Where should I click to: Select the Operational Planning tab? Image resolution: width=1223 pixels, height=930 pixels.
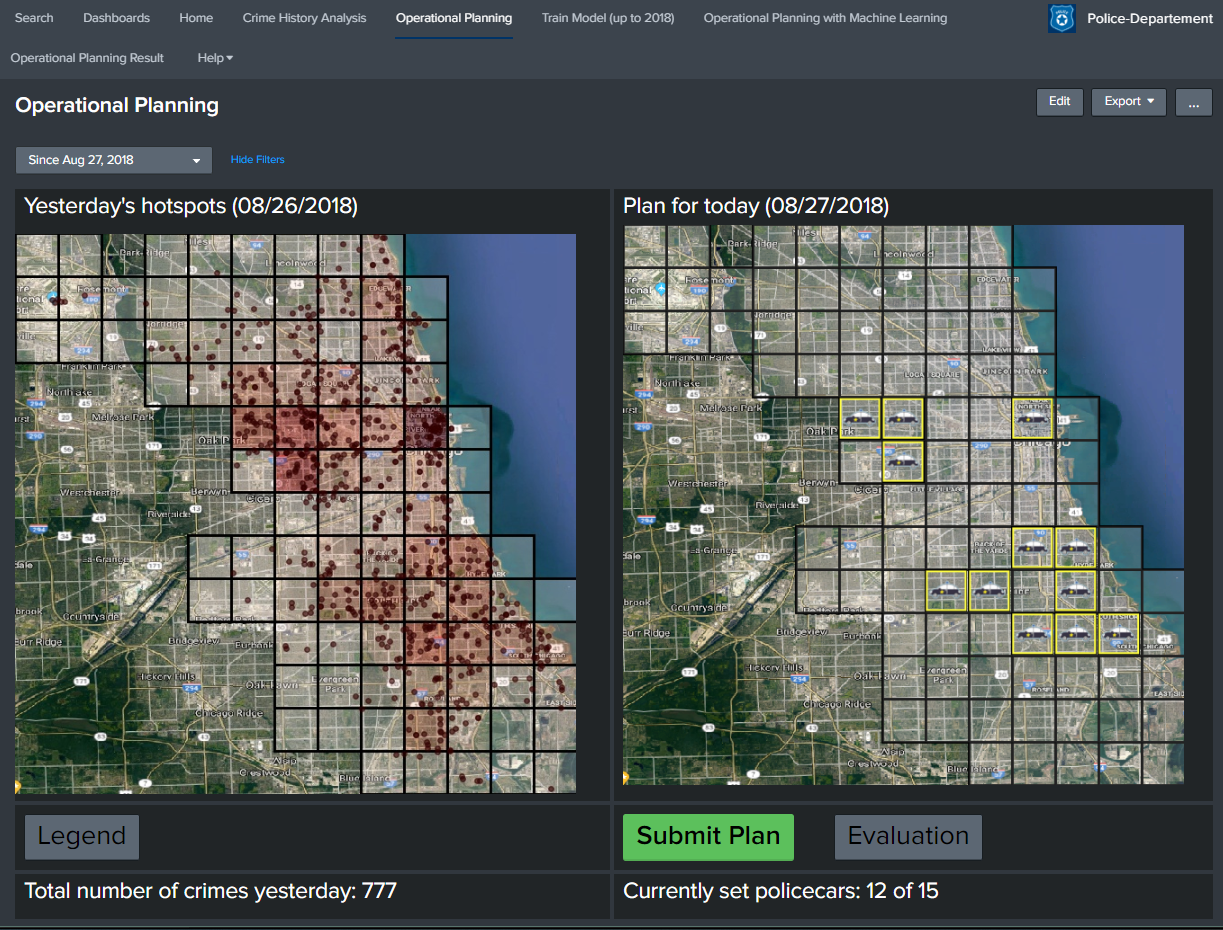[454, 18]
